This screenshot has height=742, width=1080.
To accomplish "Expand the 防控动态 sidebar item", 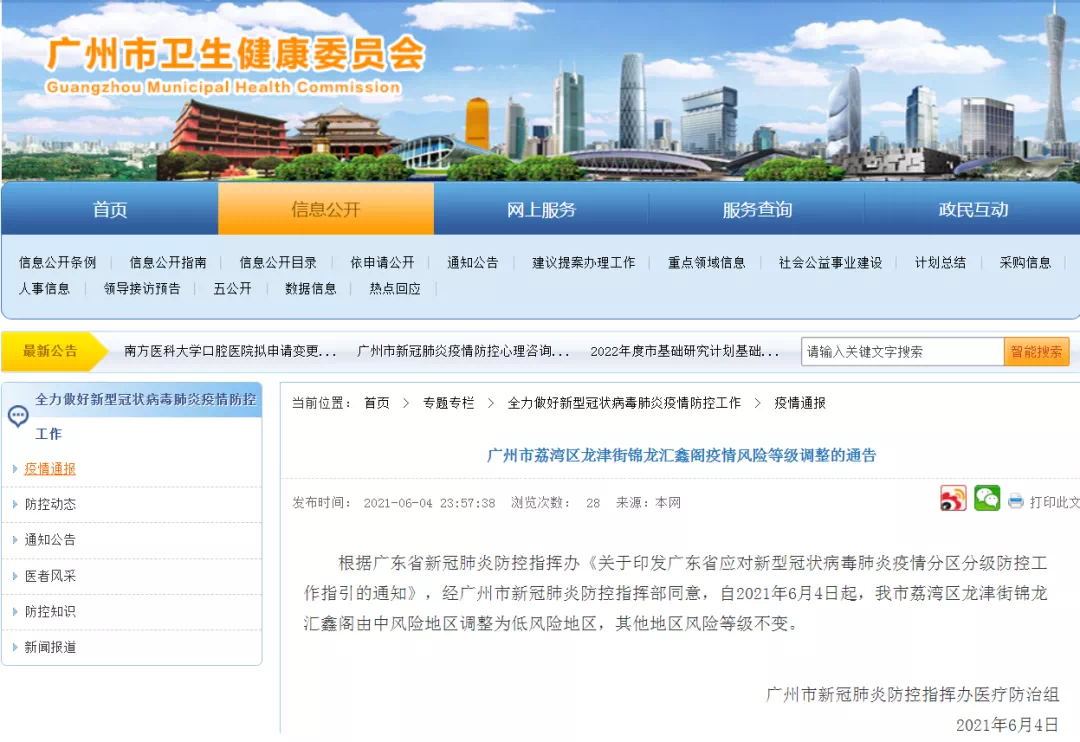I will click(x=50, y=504).
